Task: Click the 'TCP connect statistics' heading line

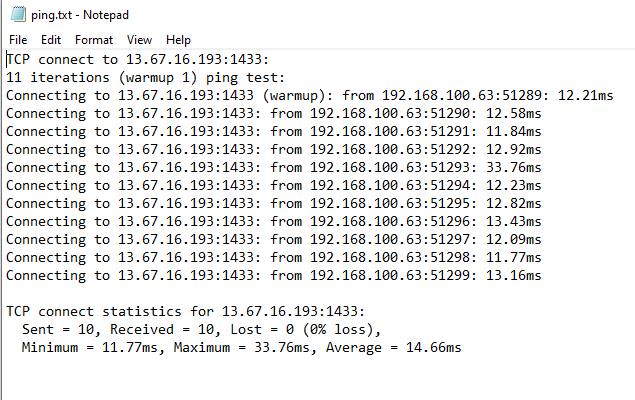Action: (x=185, y=311)
